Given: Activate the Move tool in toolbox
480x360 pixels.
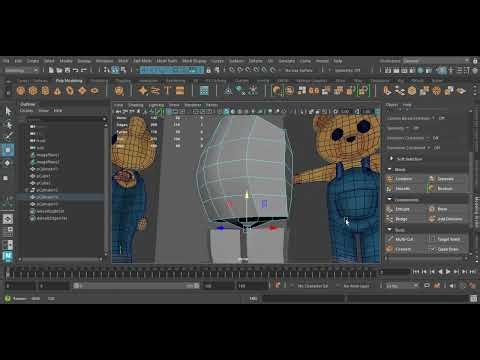Looking at the screenshot, I should pos(8,150).
